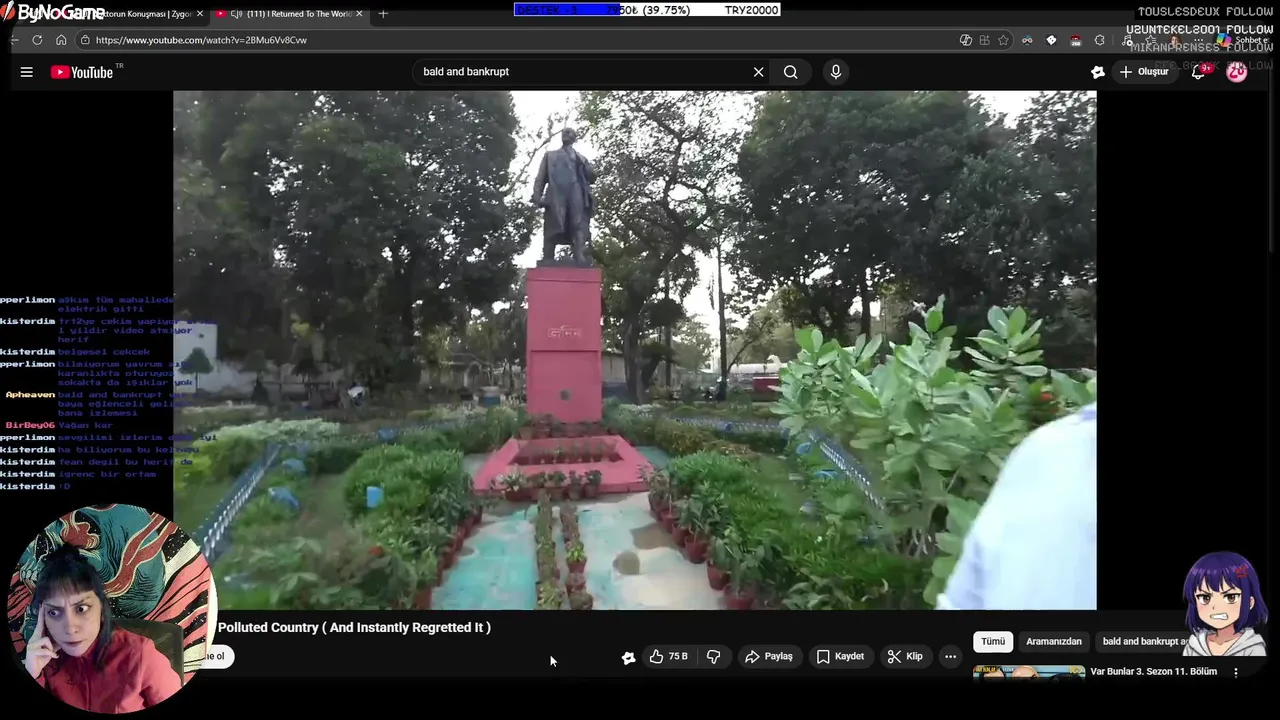Open the Var Bunlar video thumbnail
1280x720 pixels.
click(1029, 672)
